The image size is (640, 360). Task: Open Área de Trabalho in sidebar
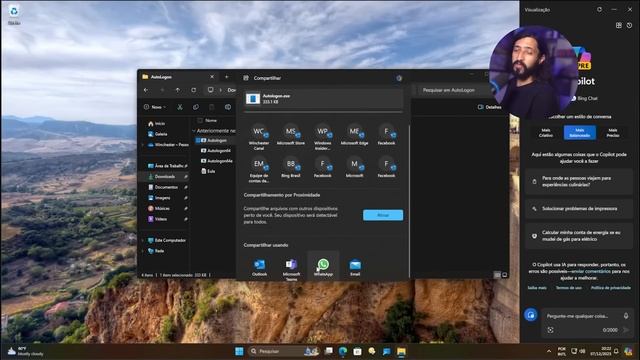(x=168, y=166)
